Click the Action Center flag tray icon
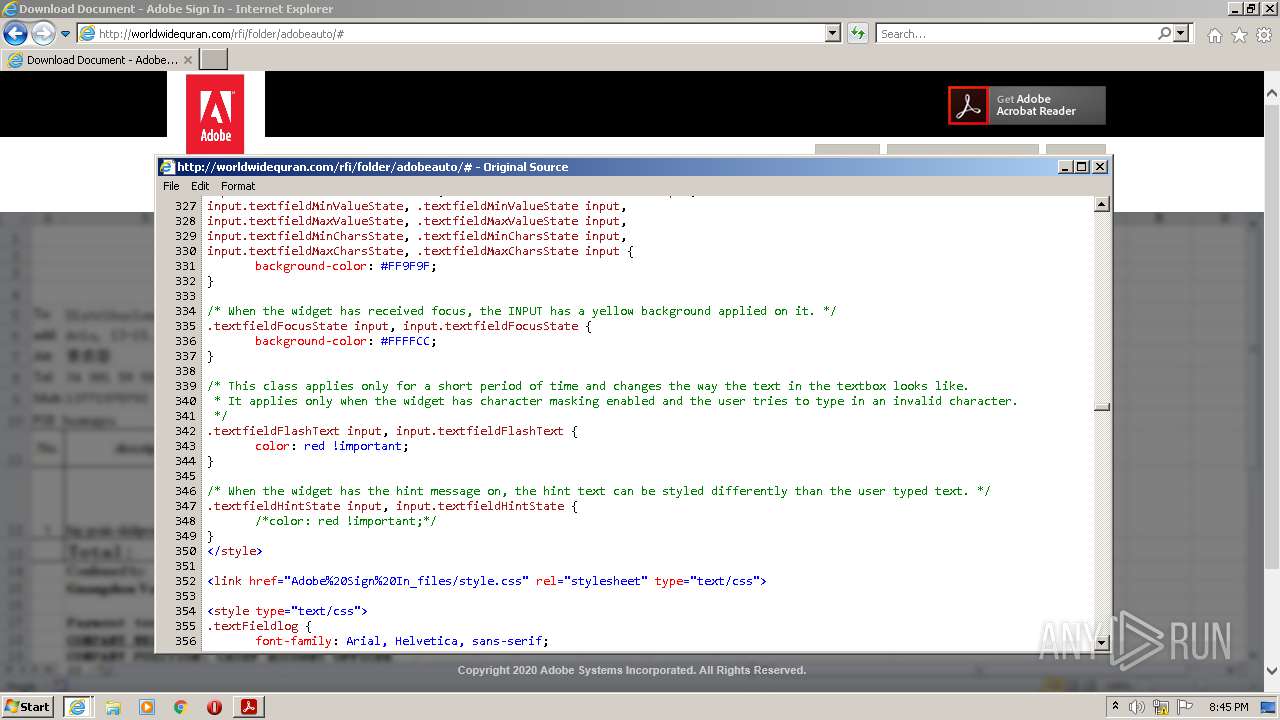This screenshot has height=720, width=1280. pos(1186,707)
